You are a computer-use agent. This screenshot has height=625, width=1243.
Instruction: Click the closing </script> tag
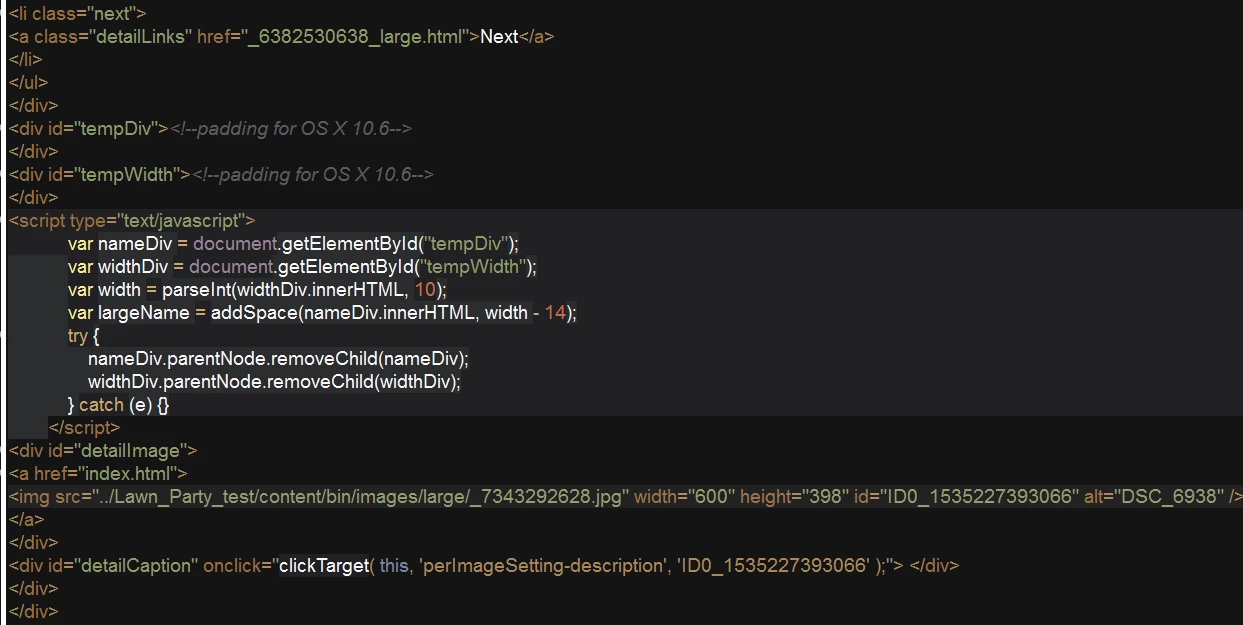[x=84, y=428]
